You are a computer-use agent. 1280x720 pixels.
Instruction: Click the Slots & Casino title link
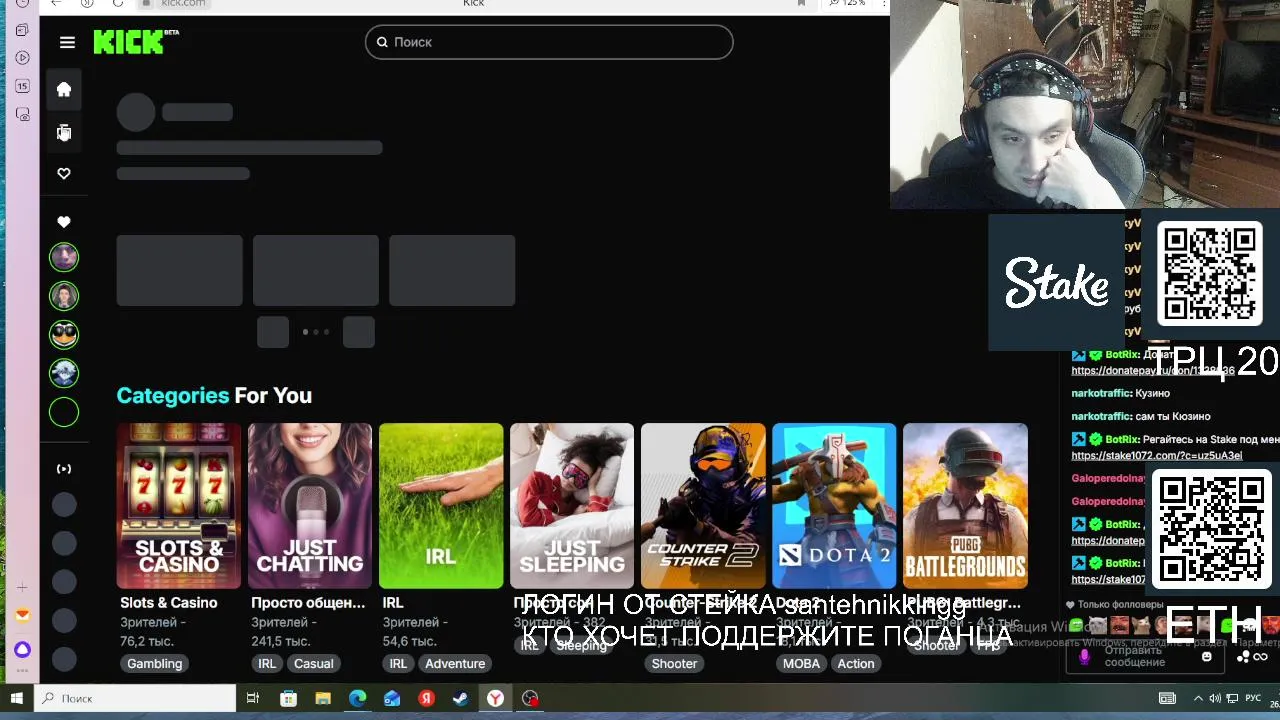pyautogui.click(x=168, y=603)
